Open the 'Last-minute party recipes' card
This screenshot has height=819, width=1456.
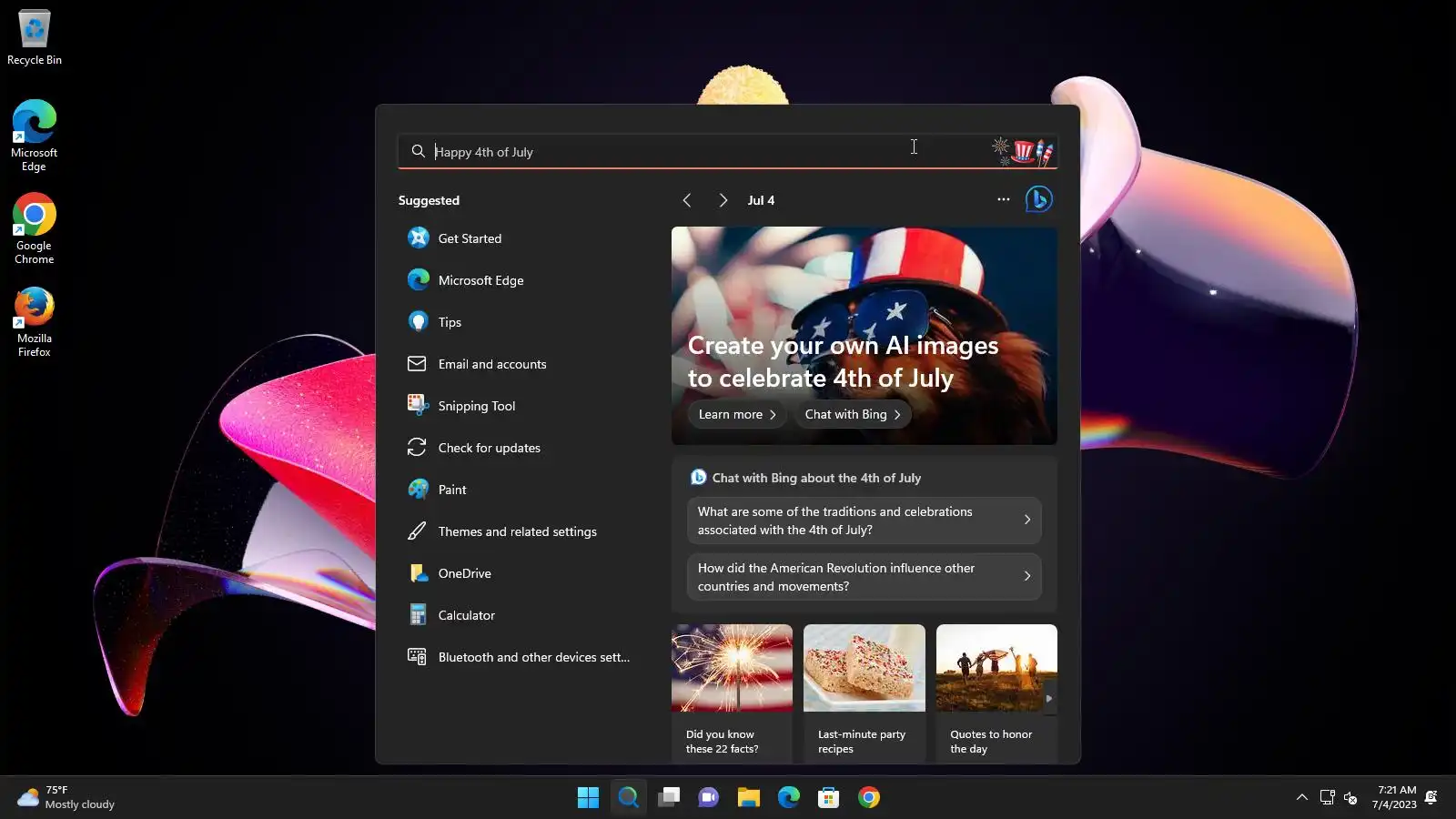(x=864, y=693)
